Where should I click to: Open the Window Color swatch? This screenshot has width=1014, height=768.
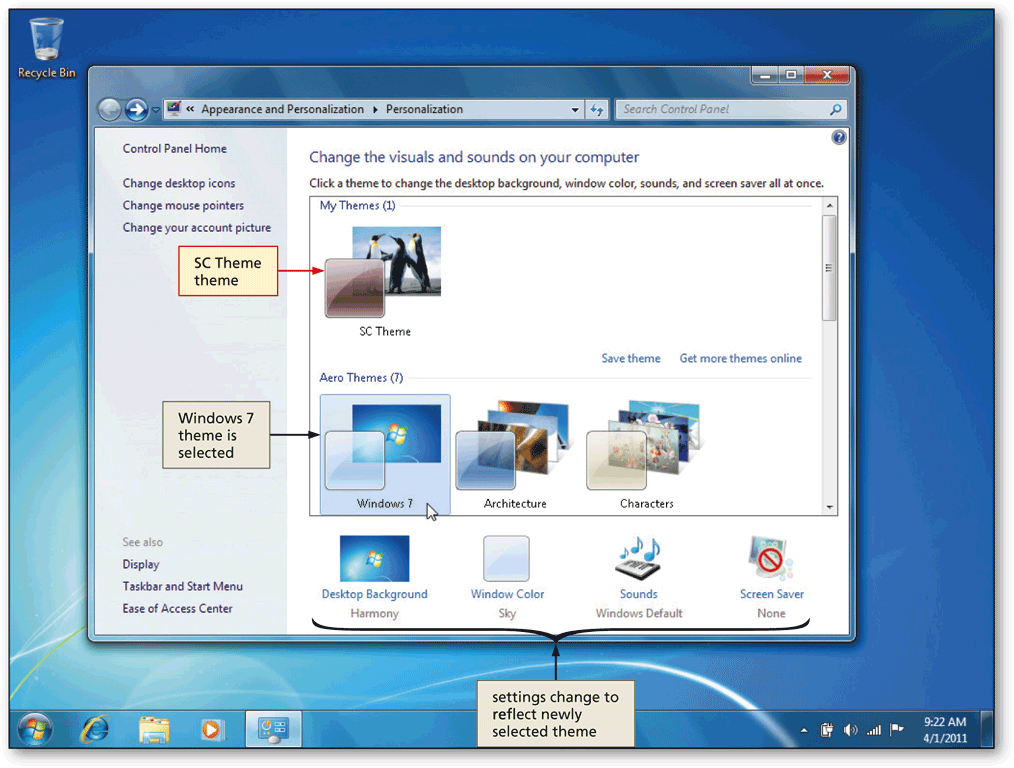[x=506, y=559]
